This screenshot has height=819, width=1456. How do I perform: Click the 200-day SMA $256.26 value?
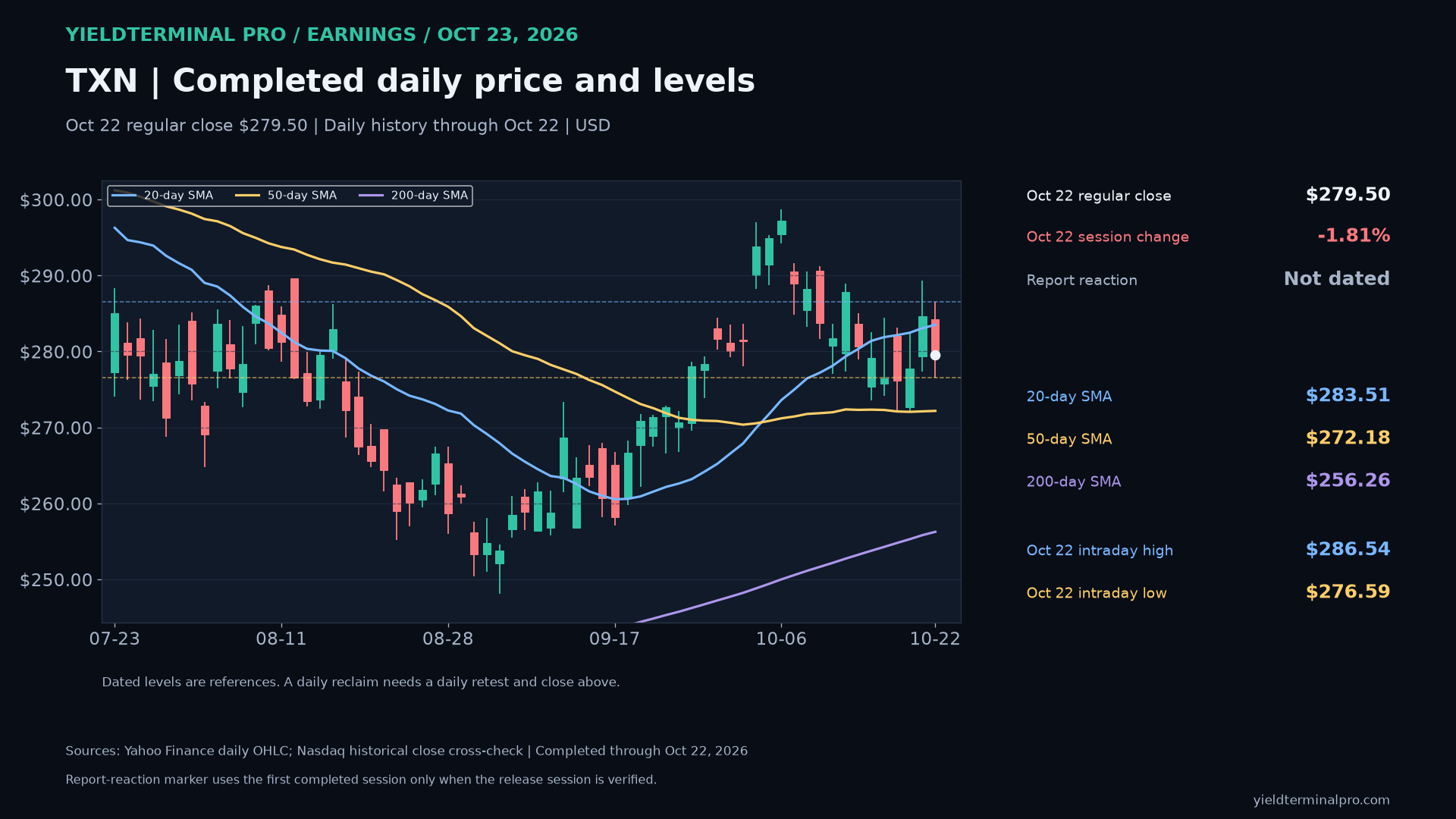(x=1348, y=481)
